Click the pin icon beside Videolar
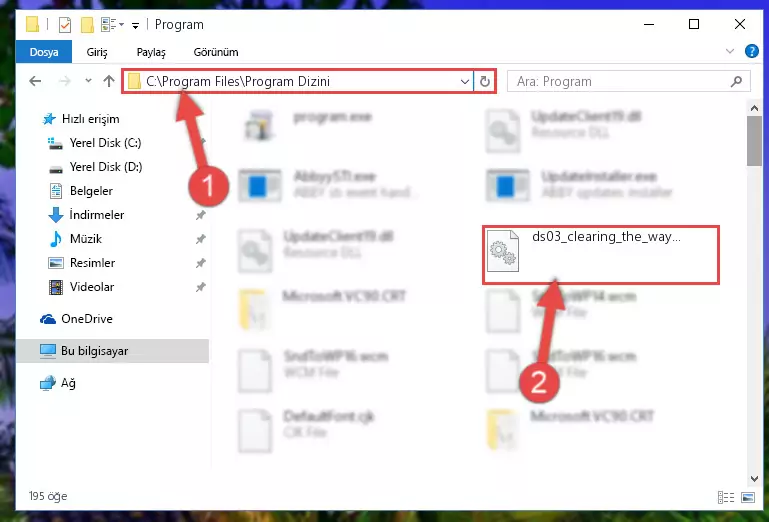This screenshot has width=769, height=522. [200, 287]
